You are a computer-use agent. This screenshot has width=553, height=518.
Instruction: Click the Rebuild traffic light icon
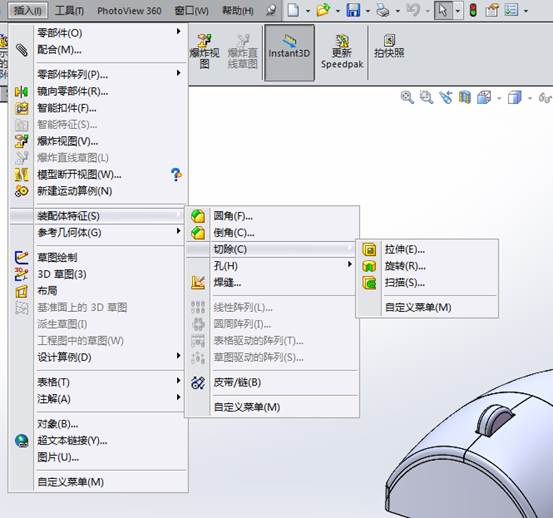(473, 10)
